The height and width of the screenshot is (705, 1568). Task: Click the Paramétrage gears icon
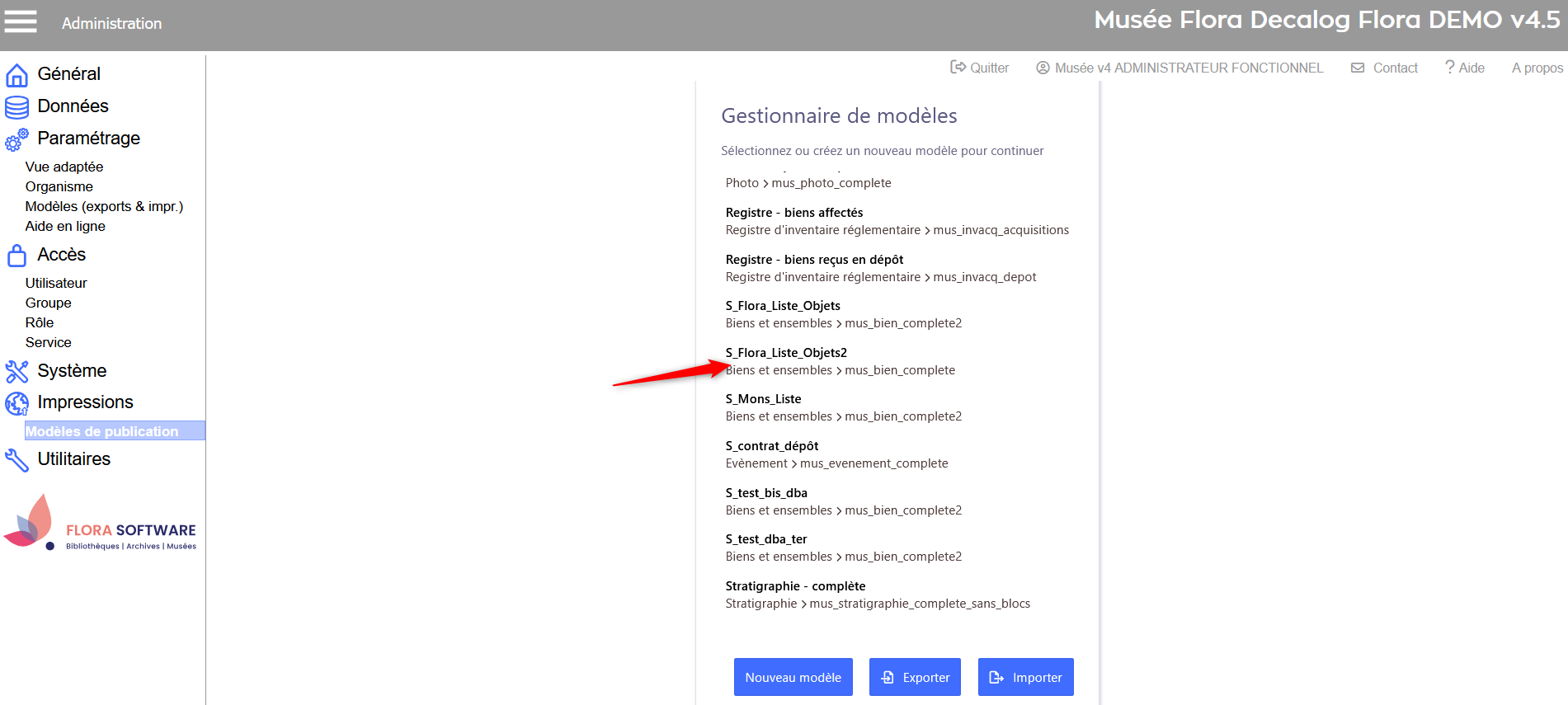[x=16, y=139]
